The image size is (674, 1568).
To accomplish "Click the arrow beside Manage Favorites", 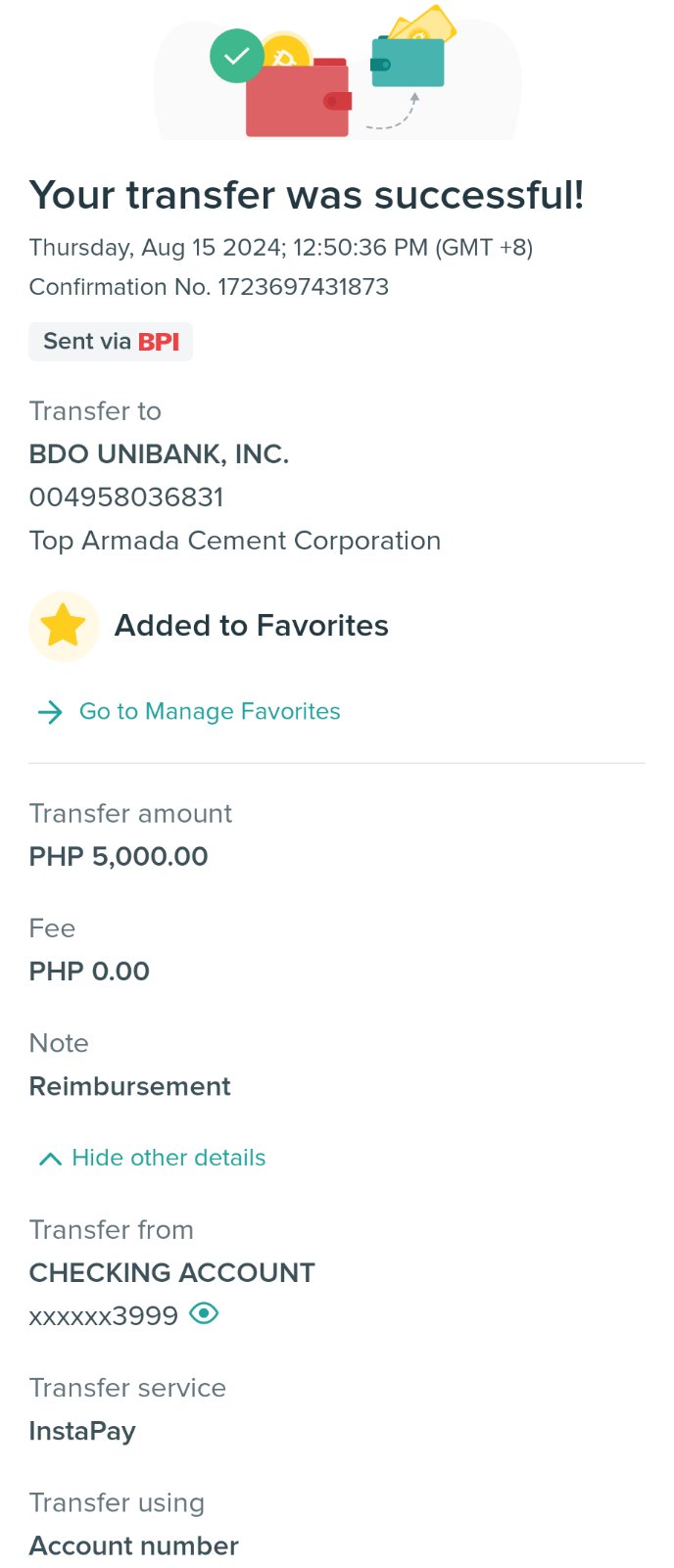I will coord(50,712).
